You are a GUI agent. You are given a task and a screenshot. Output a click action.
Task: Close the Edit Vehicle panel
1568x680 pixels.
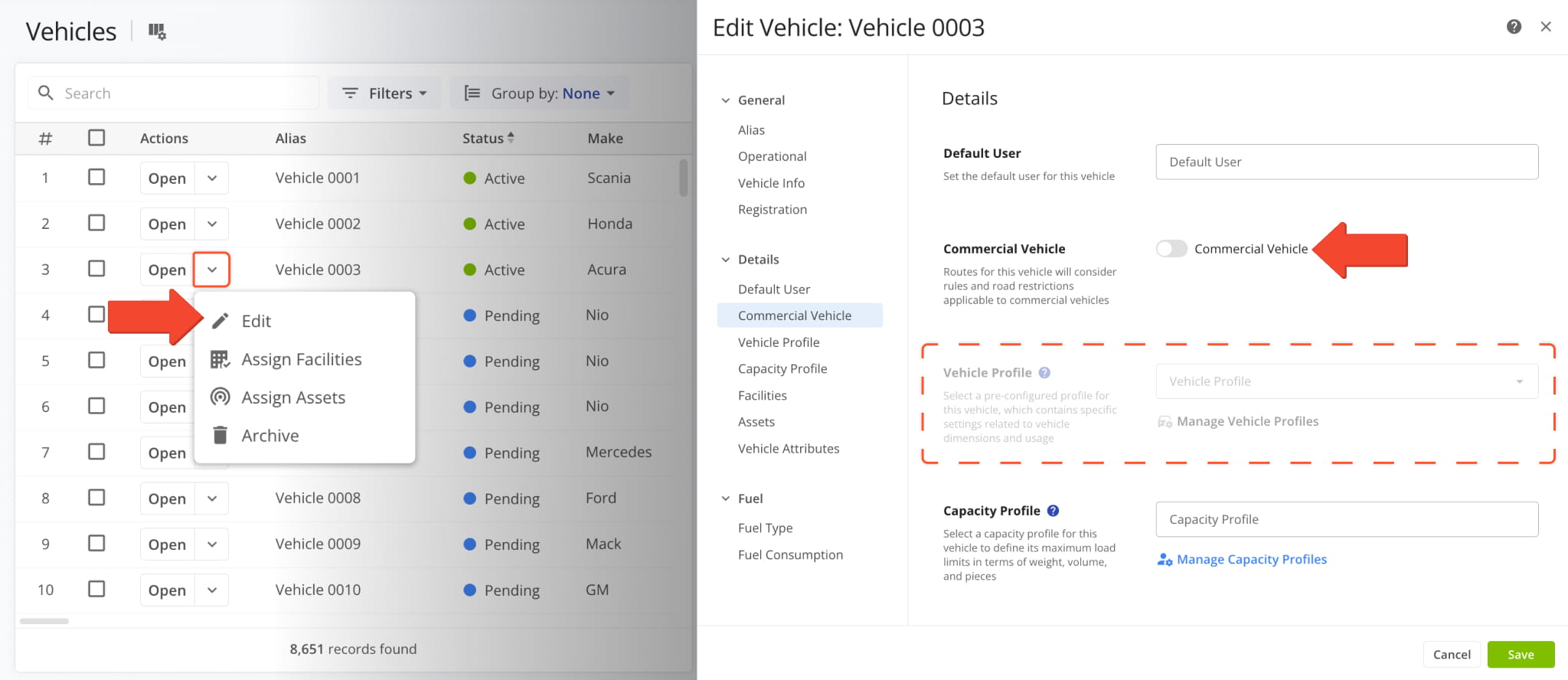[1546, 27]
